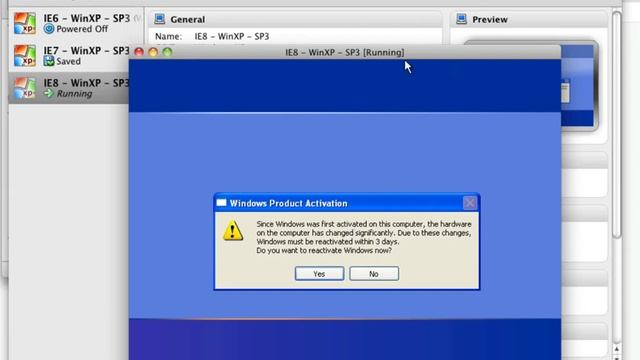Screen dimensions: 640x360
Task: Select IE6 - WinXP - SP3 virtual machine
Action: coord(76,23)
